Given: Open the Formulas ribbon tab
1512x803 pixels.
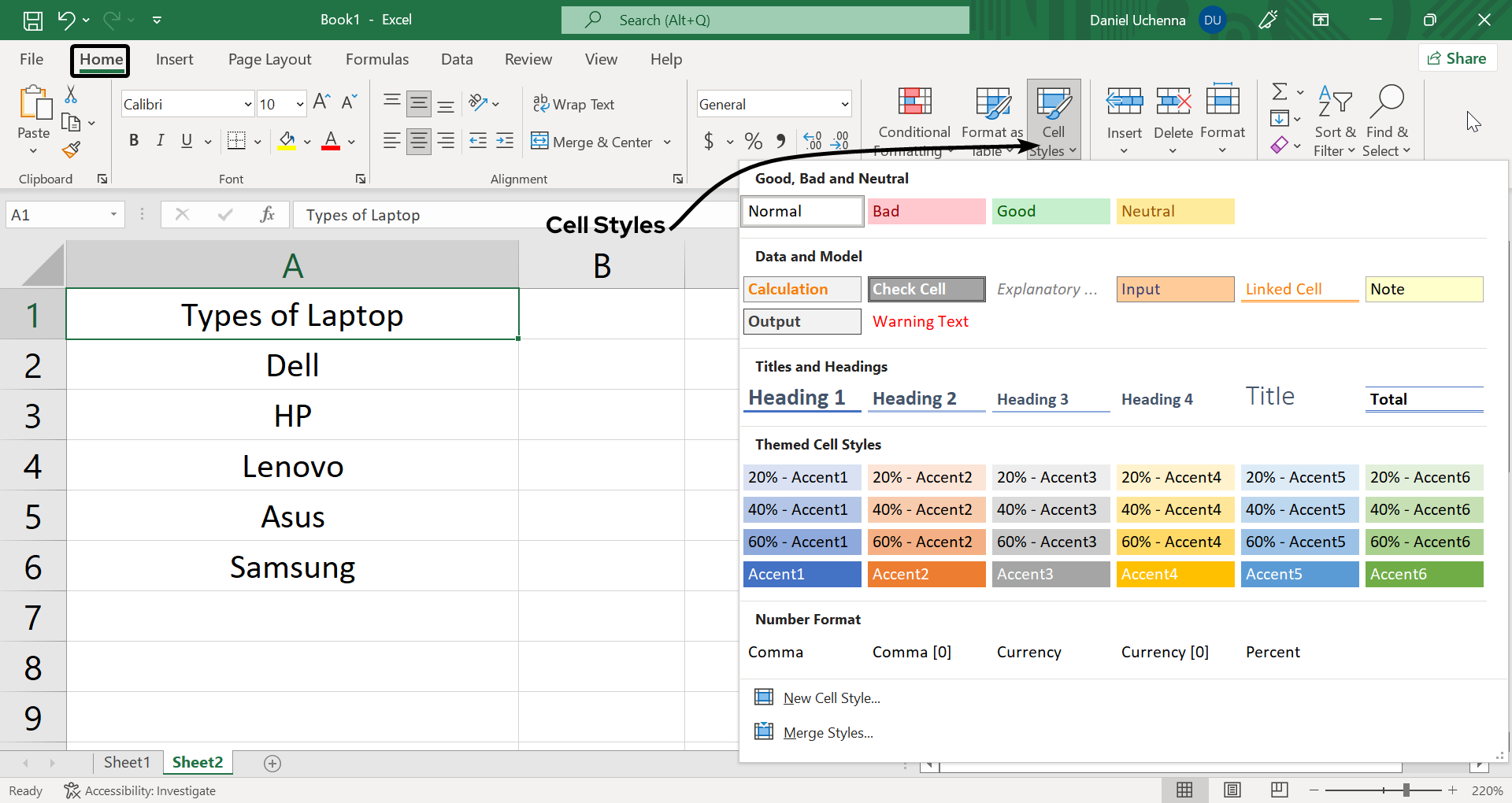Looking at the screenshot, I should click(x=376, y=60).
